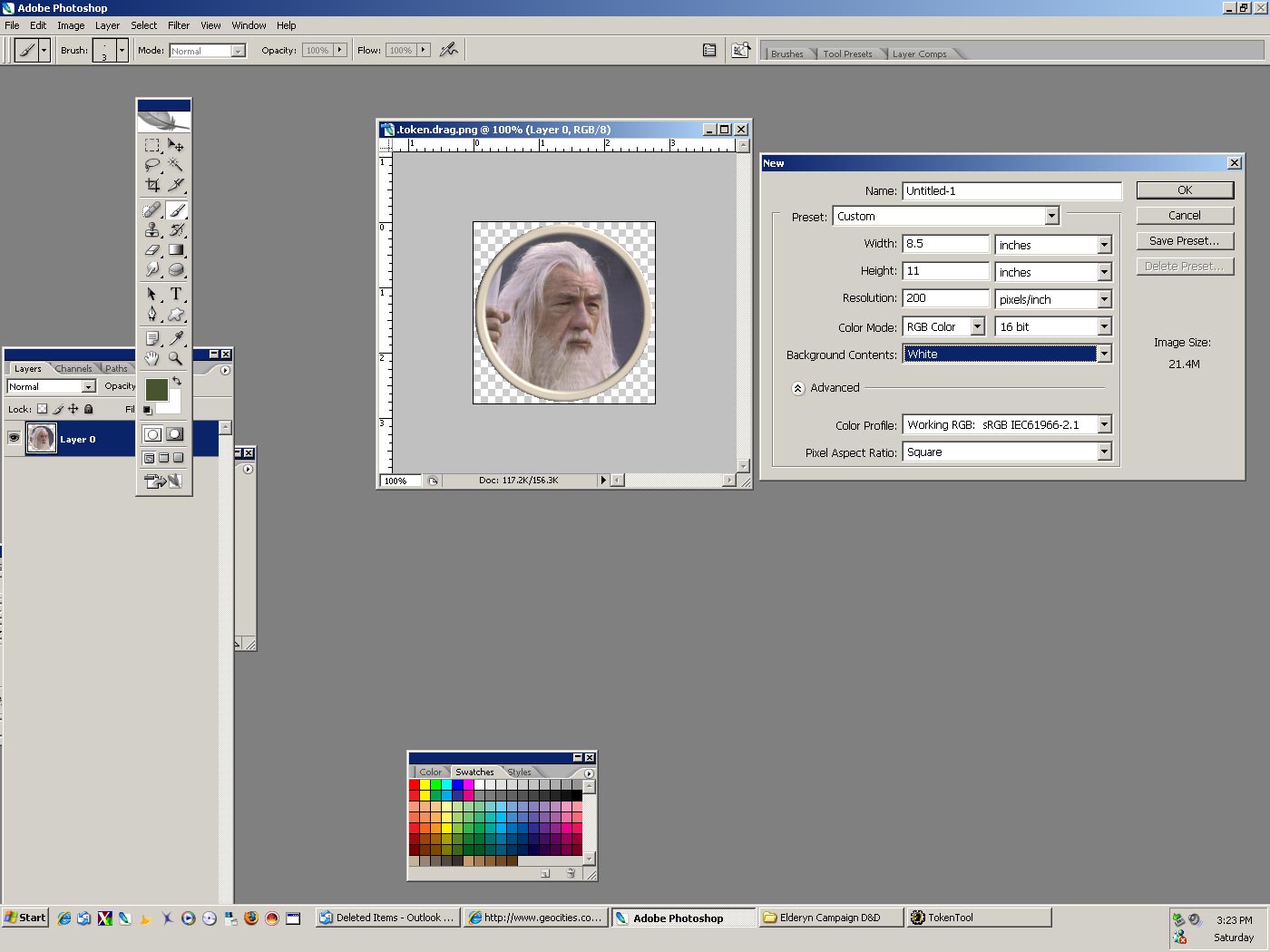This screenshot has height=952, width=1270.
Task: Expand the Color Mode dropdown
Action: 977,326
